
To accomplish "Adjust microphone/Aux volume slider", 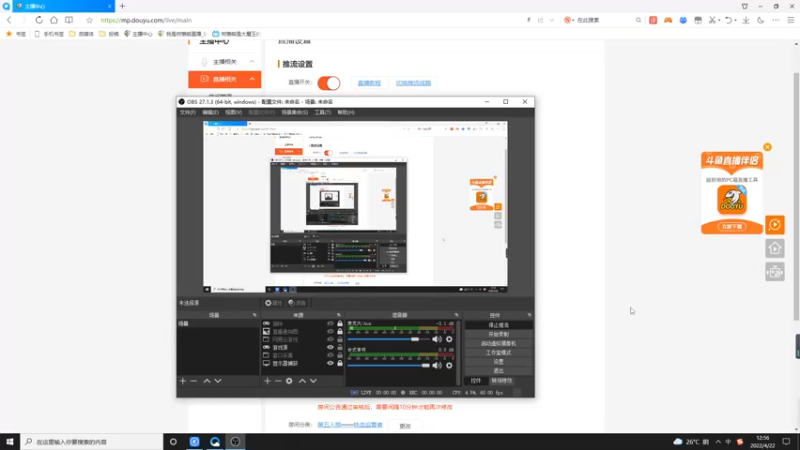I will tap(388, 339).
